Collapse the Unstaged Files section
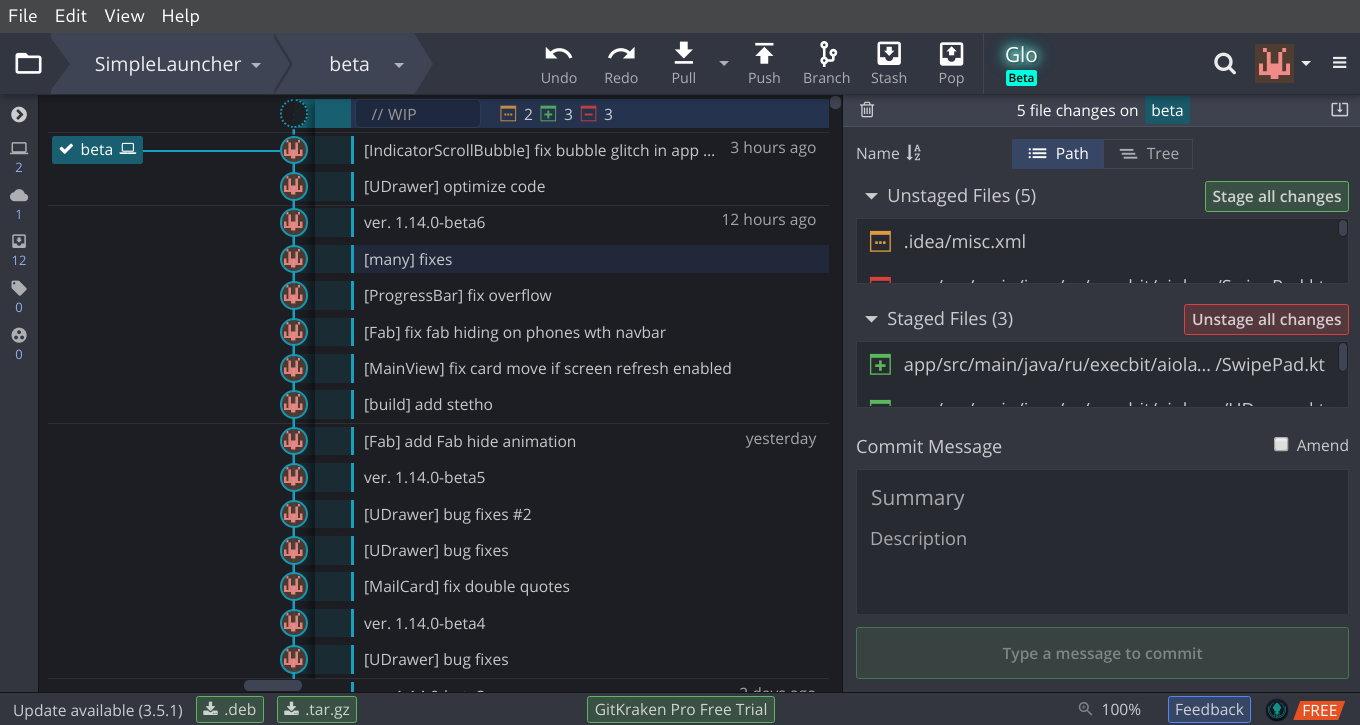This screenshot has height=725, width=1360. click(x=870, y=196)
